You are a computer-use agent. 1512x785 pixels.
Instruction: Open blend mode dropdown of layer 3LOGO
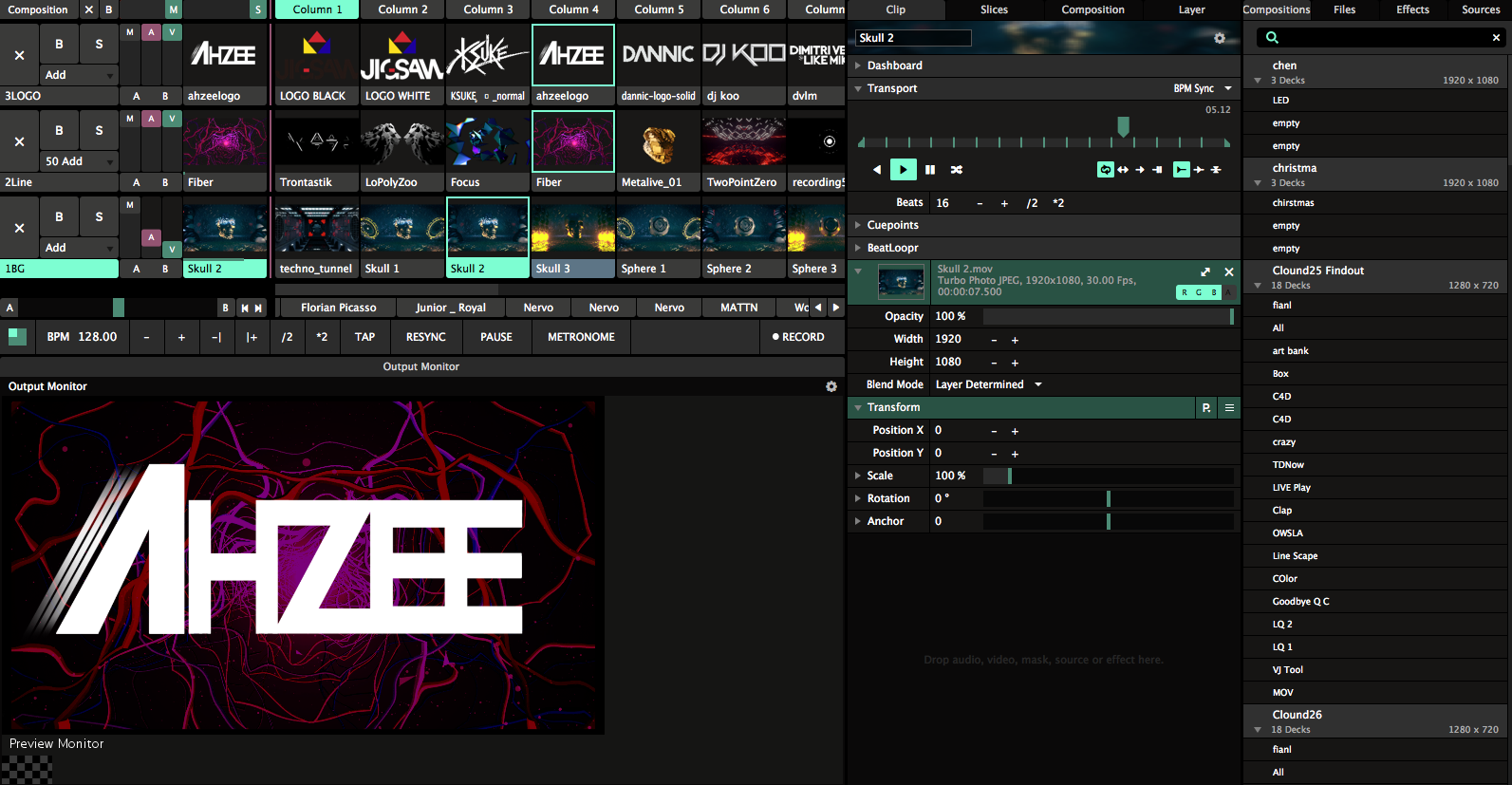pos(79,75)
